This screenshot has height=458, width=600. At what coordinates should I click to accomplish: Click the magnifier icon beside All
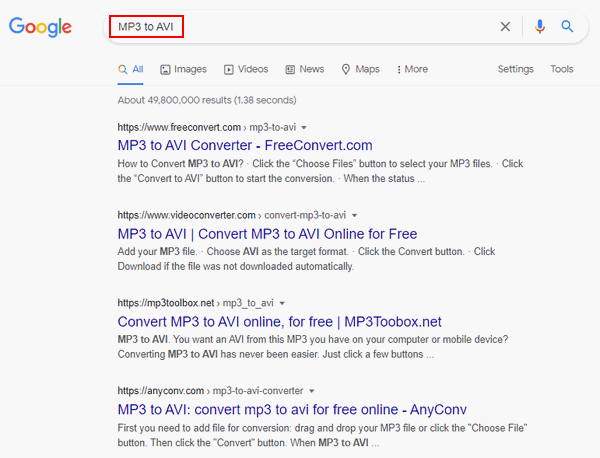pyautogui.click(x=122, y=69)
